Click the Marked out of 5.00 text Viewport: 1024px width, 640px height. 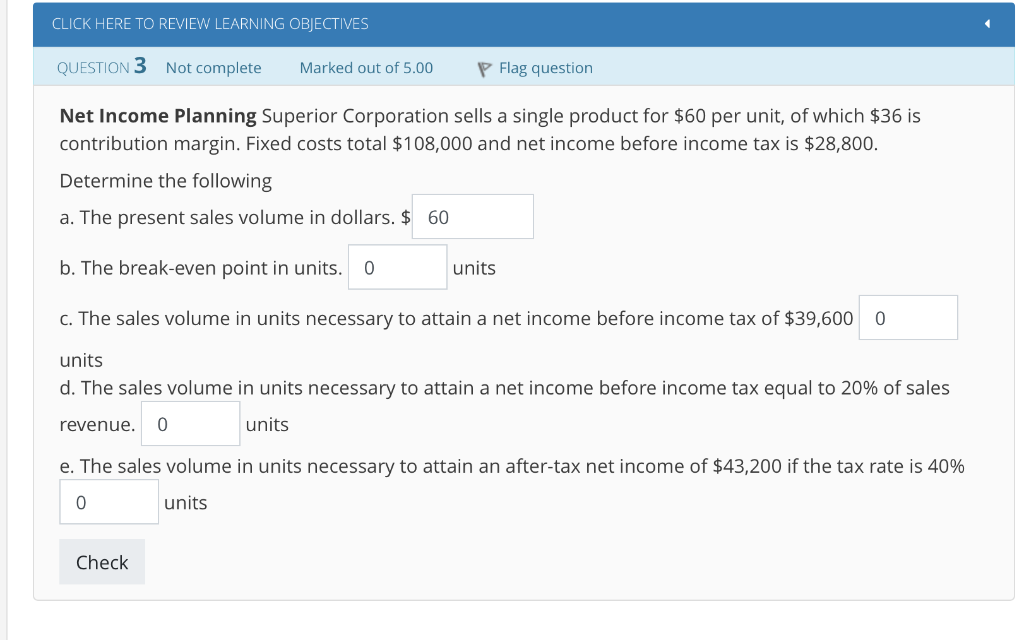(365, 67)
